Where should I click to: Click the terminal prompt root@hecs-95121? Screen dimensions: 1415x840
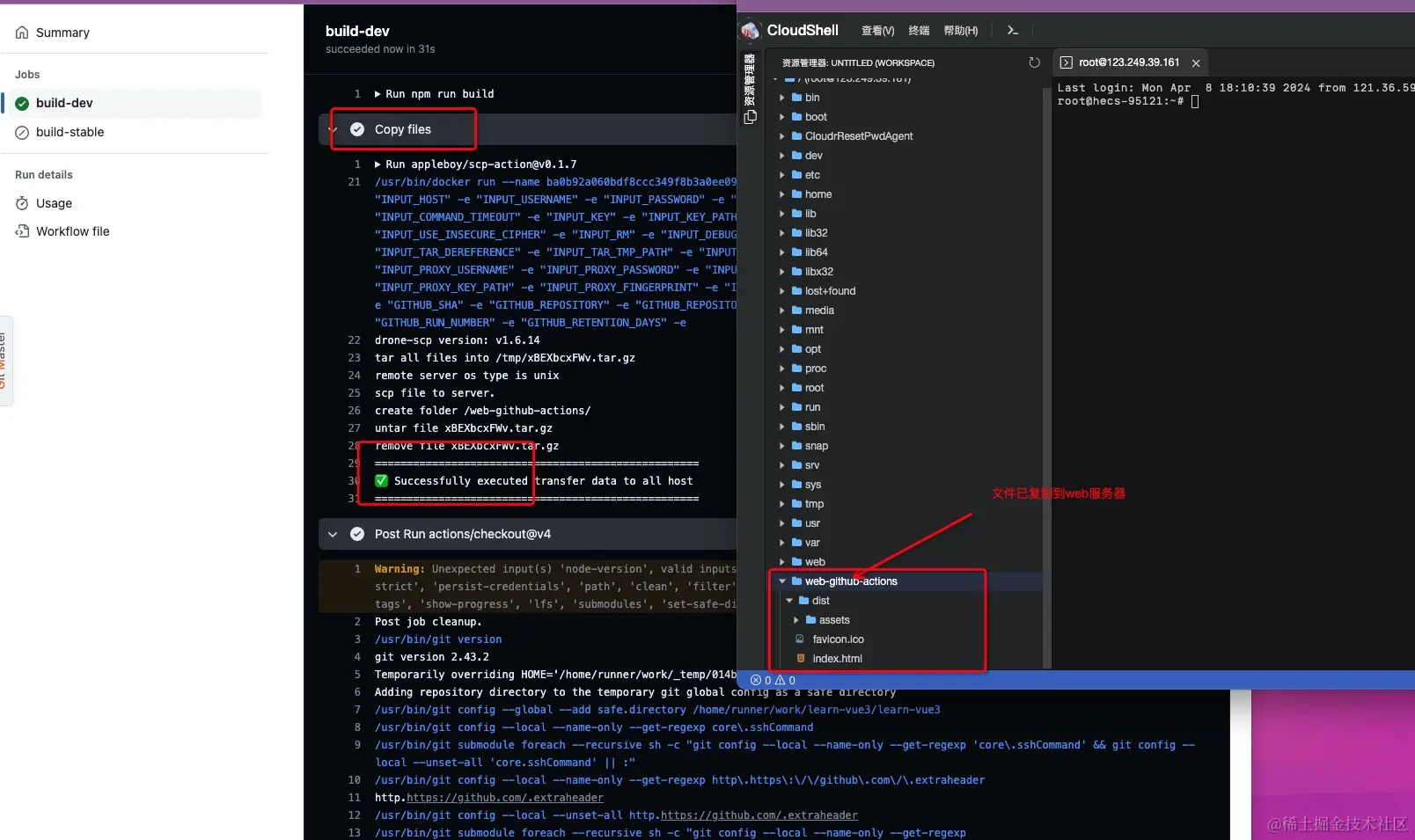1120,101
